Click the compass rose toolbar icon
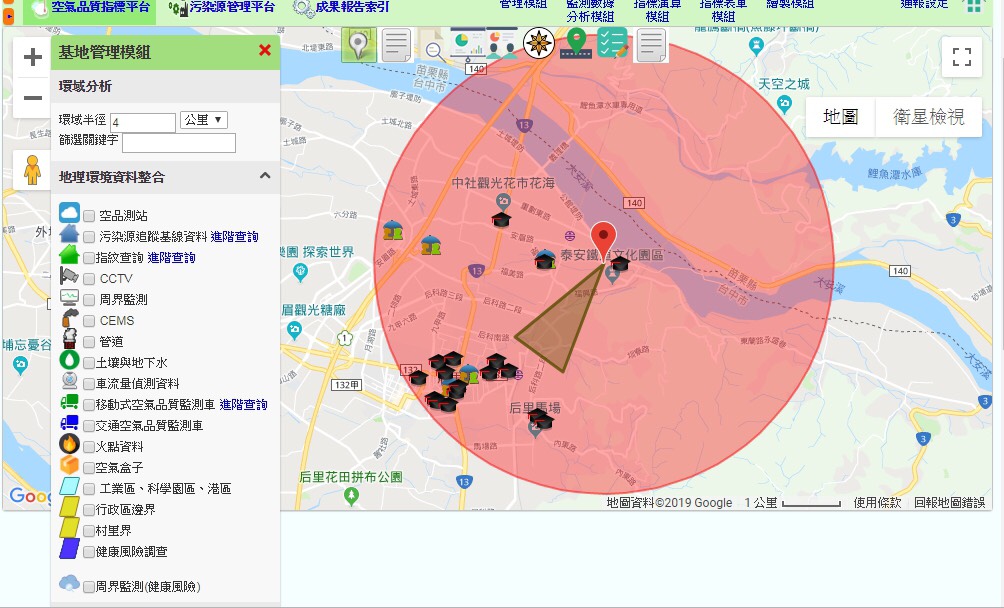1004x608 pixels. [539, 43]
